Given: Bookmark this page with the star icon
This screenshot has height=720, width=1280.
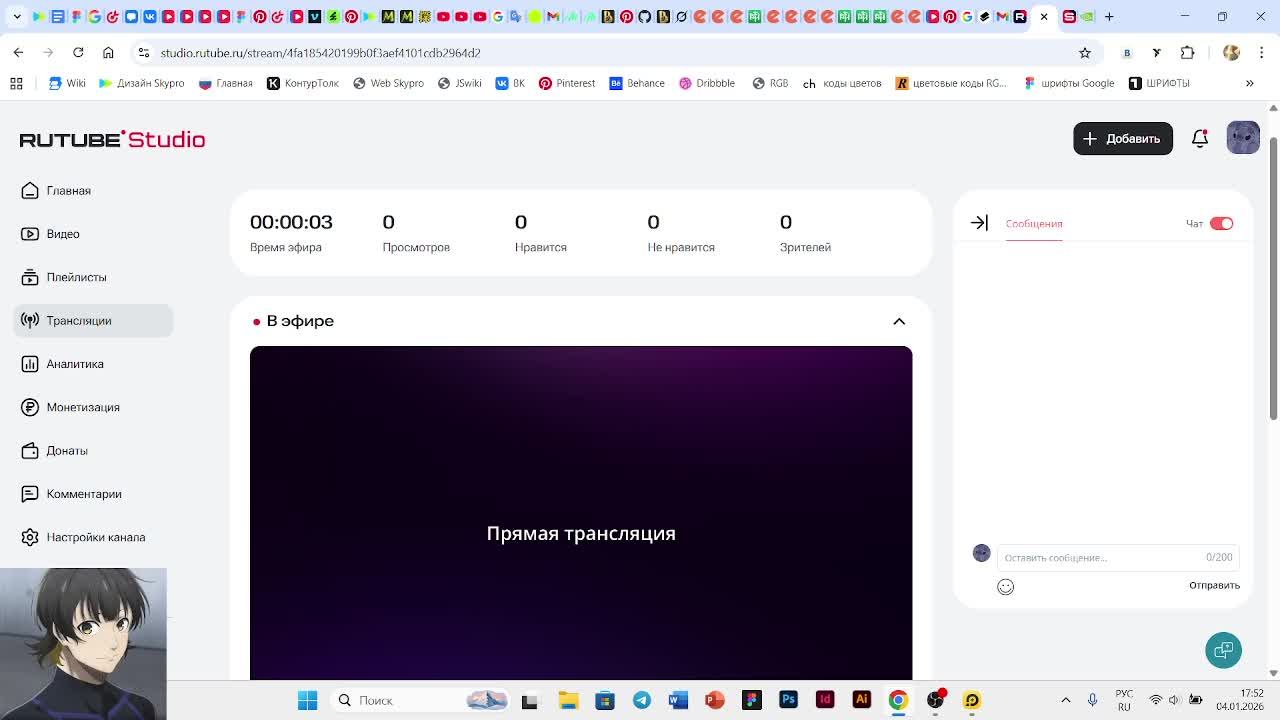Looking at the screenshot, I should coord(1085,52).
